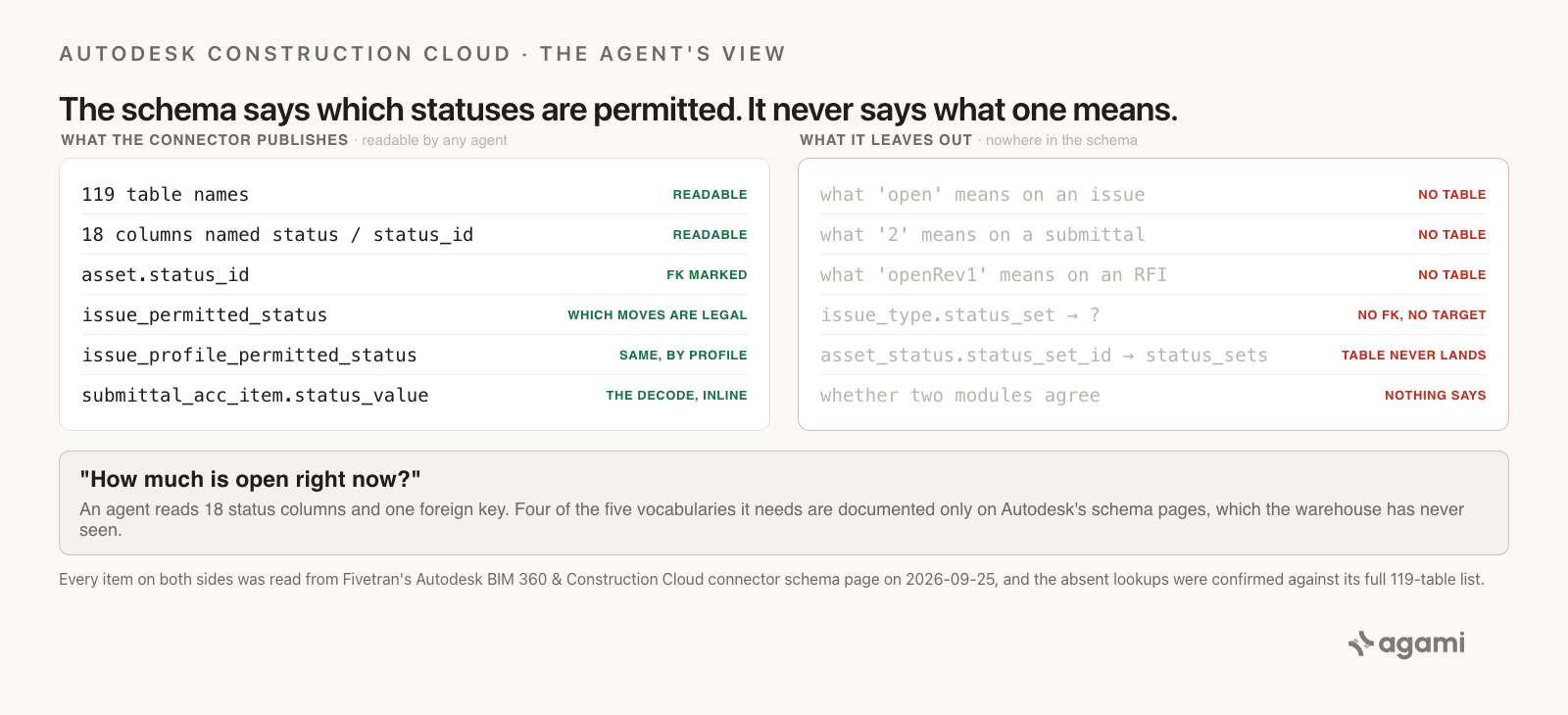
Task: Click 'issue_profile_permitted_status' entry
Action: click(249, 355)
